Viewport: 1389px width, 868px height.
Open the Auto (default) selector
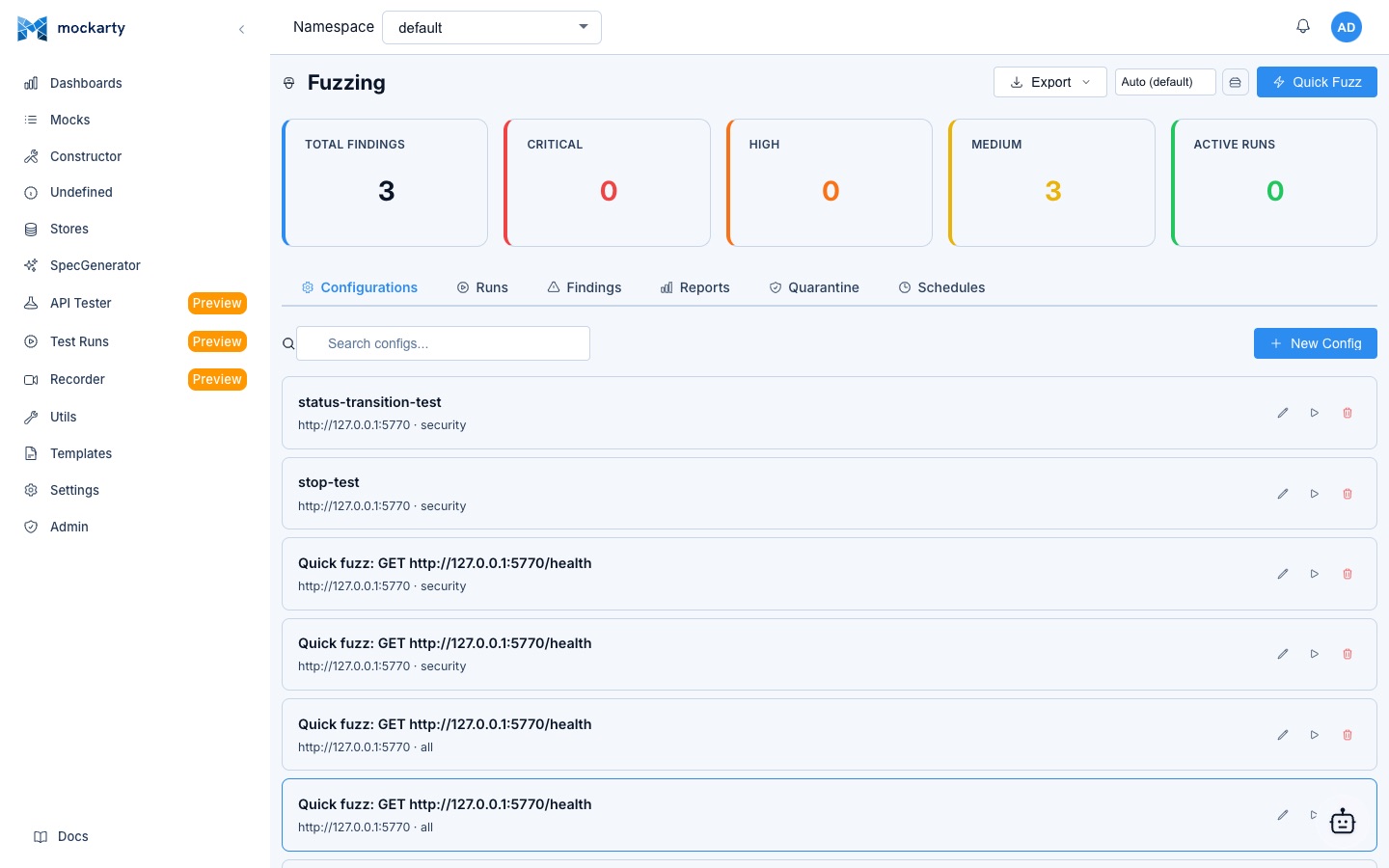[1165, 82]
